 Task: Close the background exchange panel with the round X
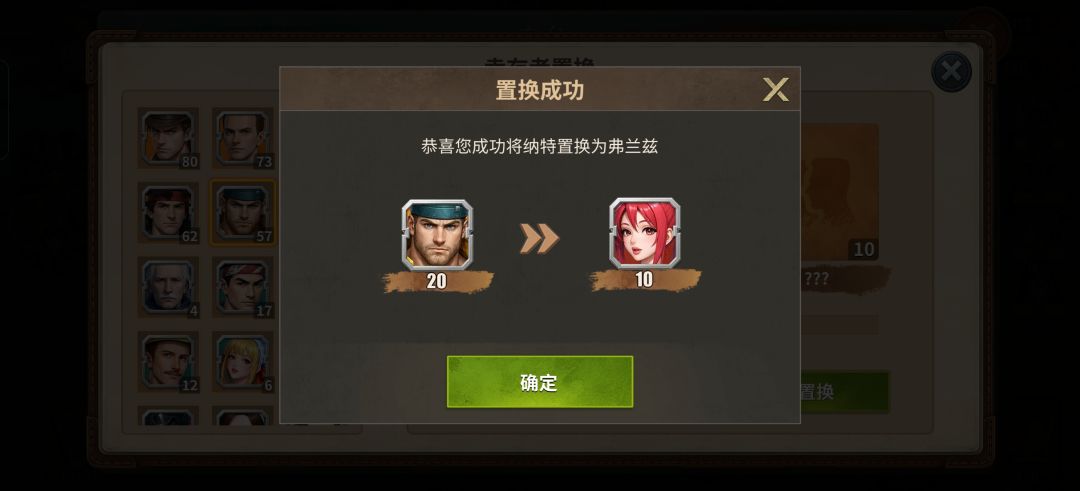(951, 72)
